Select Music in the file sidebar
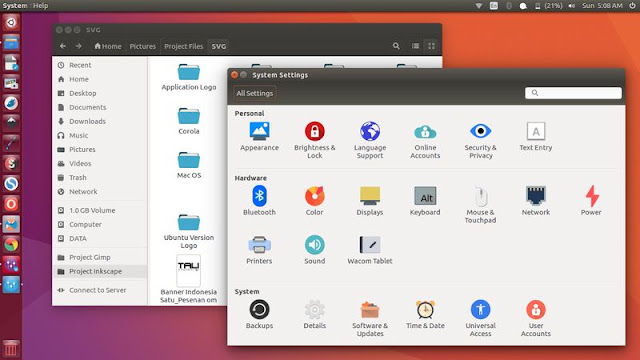The height and width of the screenshot is (360, 640). tap(100, 135)
